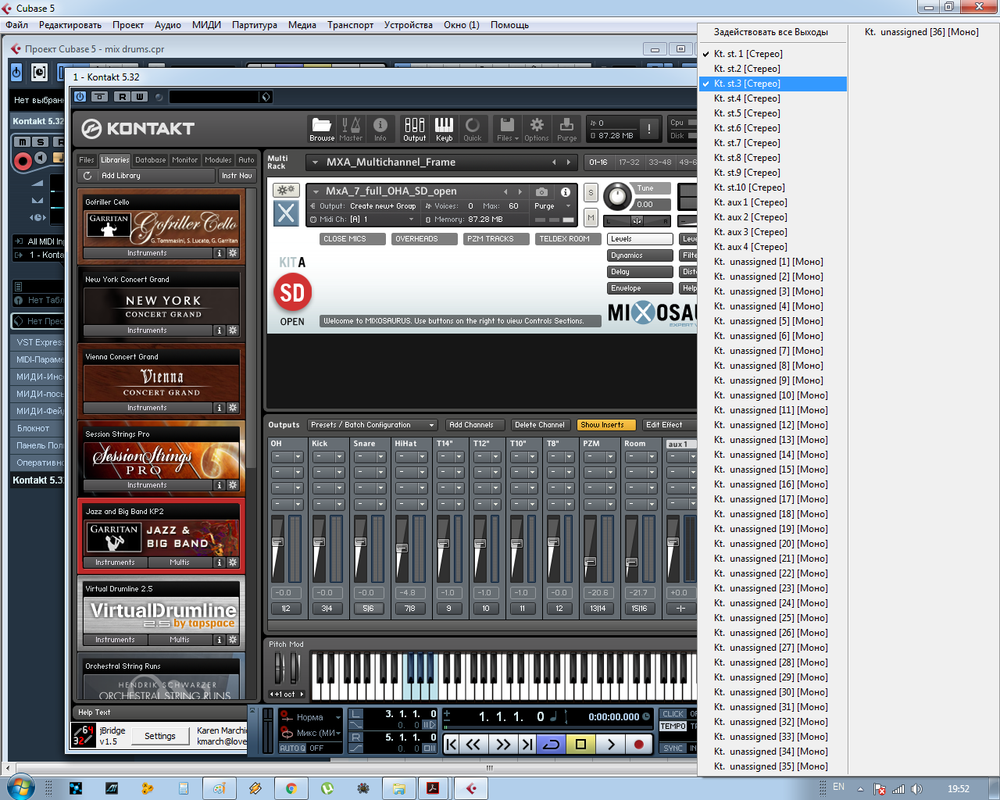Click the transport Play button
1000x800 pixels.
point(610,744)
